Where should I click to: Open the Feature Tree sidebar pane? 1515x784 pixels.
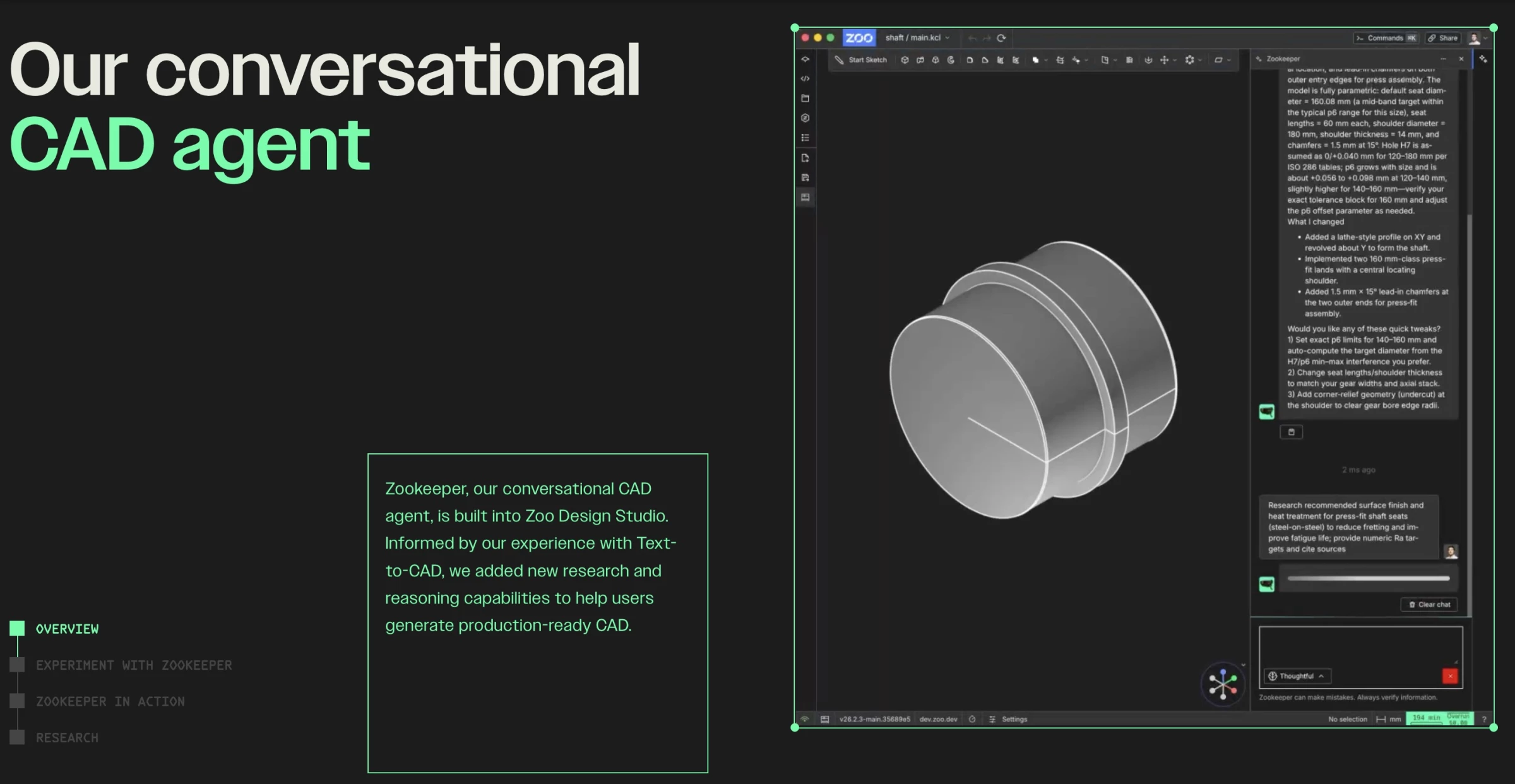805,59
